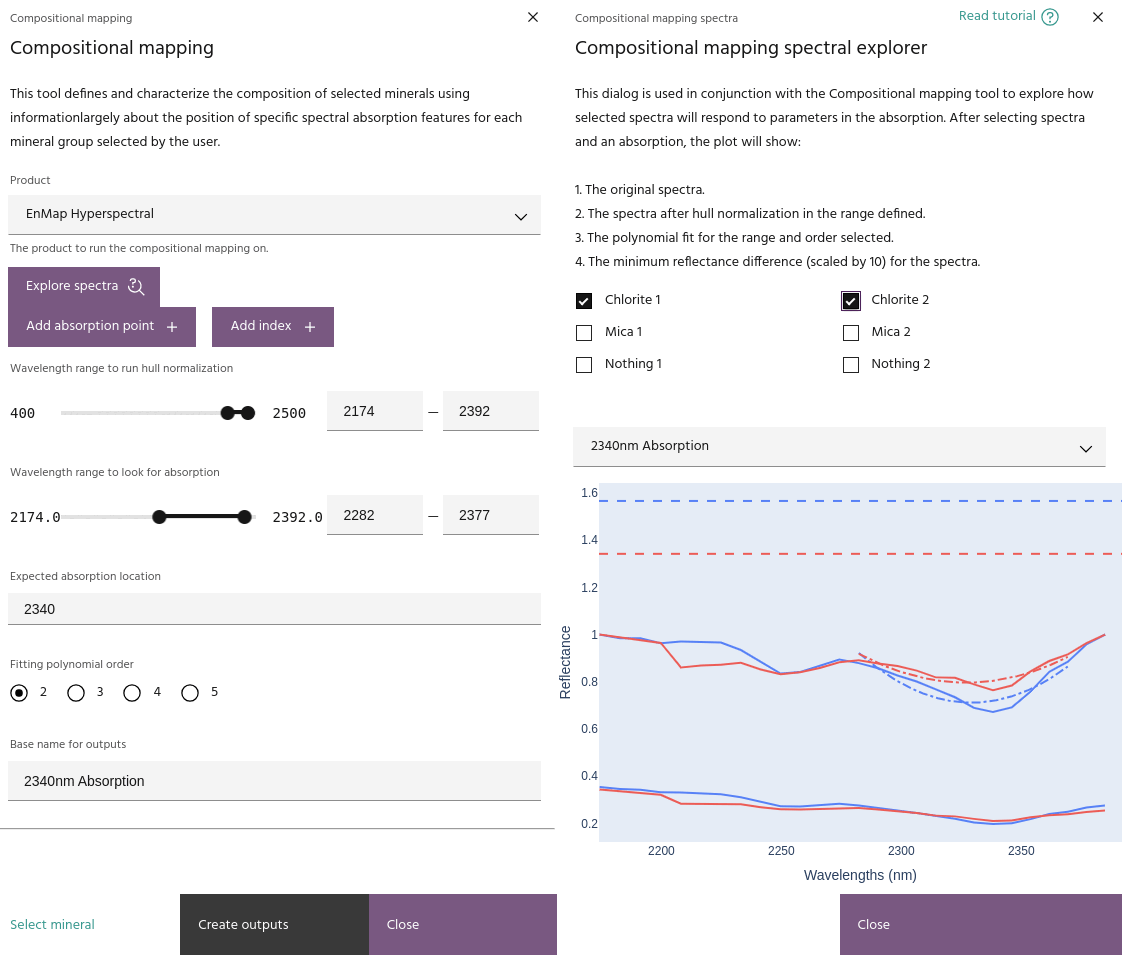The width and height of the screenshot is (1122, 955).
Task: Click the left handle of absorption range slider
Action: click(160, 516)
